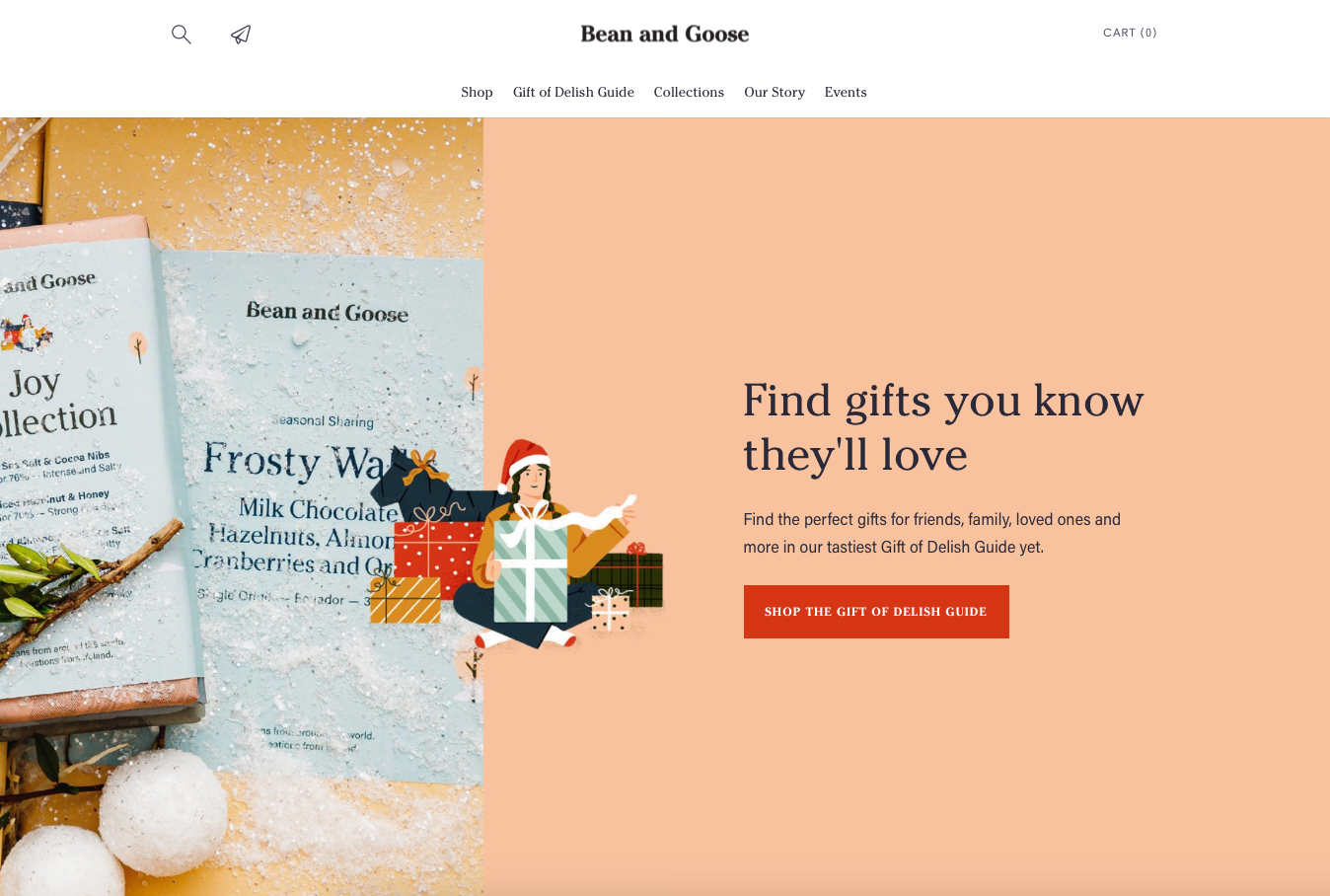Click Shop the Gift of Delish Guide button
The height and width of the screenshot is (896, 1330).
click(x=876, y=612)
